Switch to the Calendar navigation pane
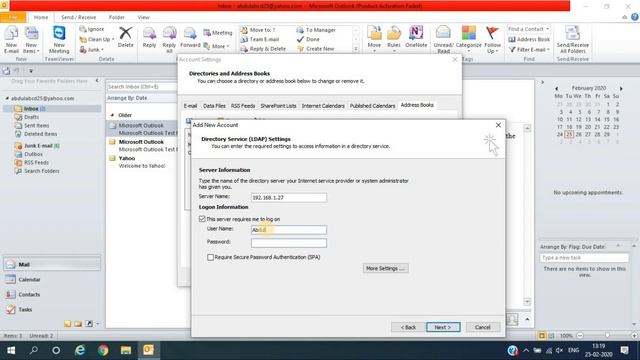 coord(52,280)
